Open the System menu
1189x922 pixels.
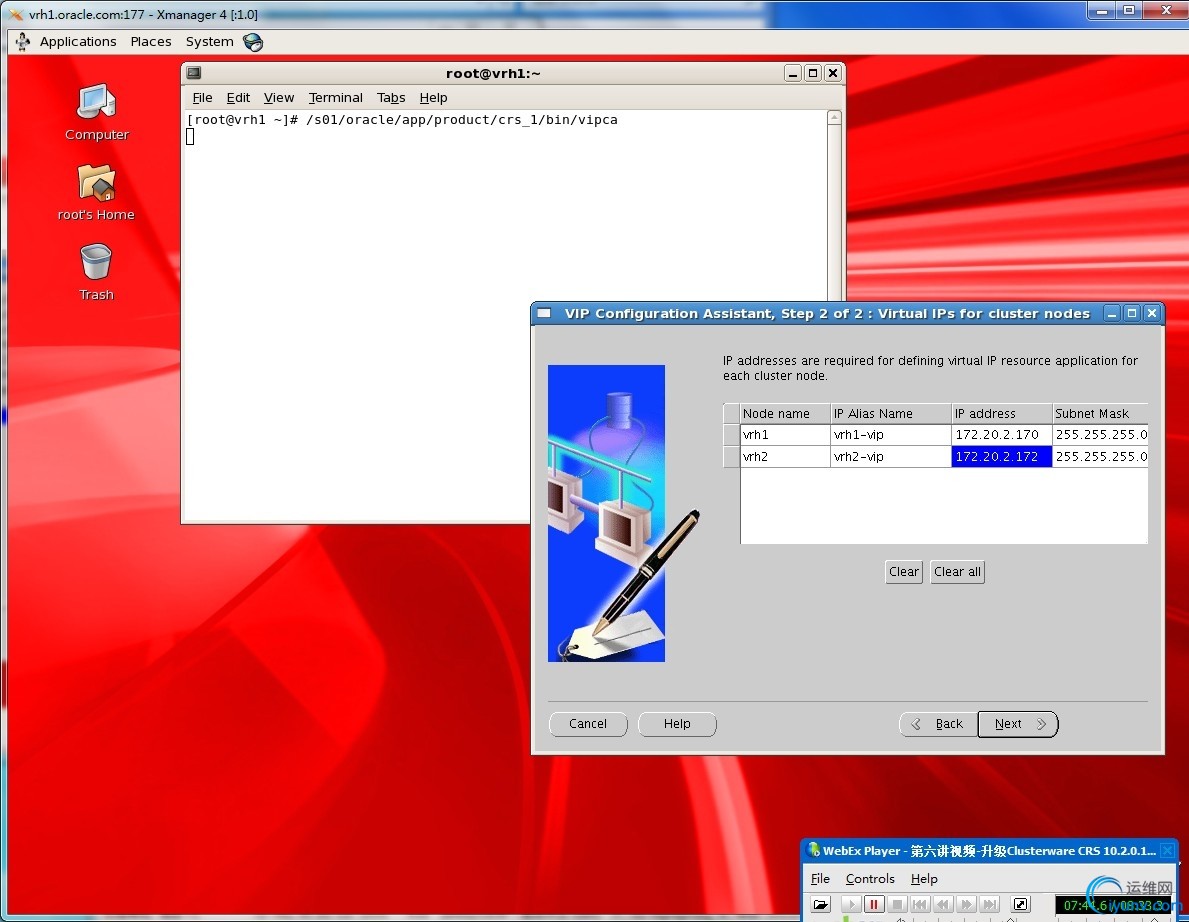(209, 42)
